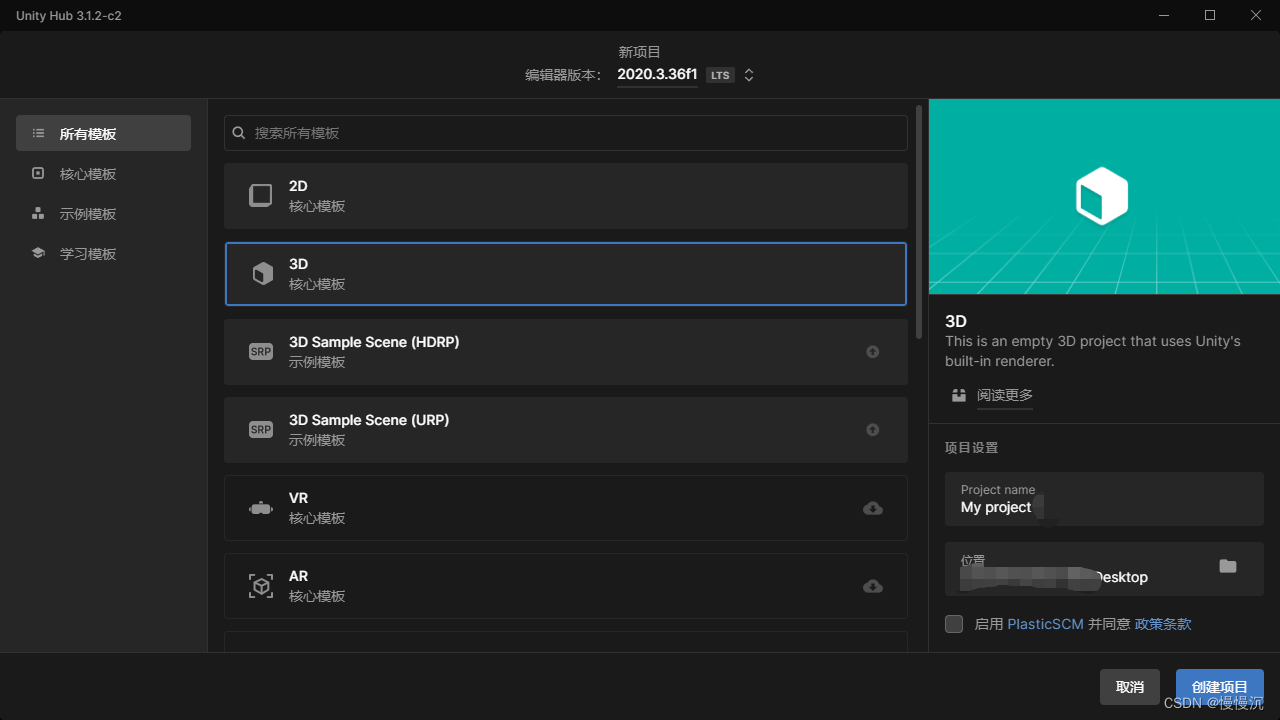Click the SRP icon of the URP sample scene
Screen dimensions: 1280x720
point(261,430)
